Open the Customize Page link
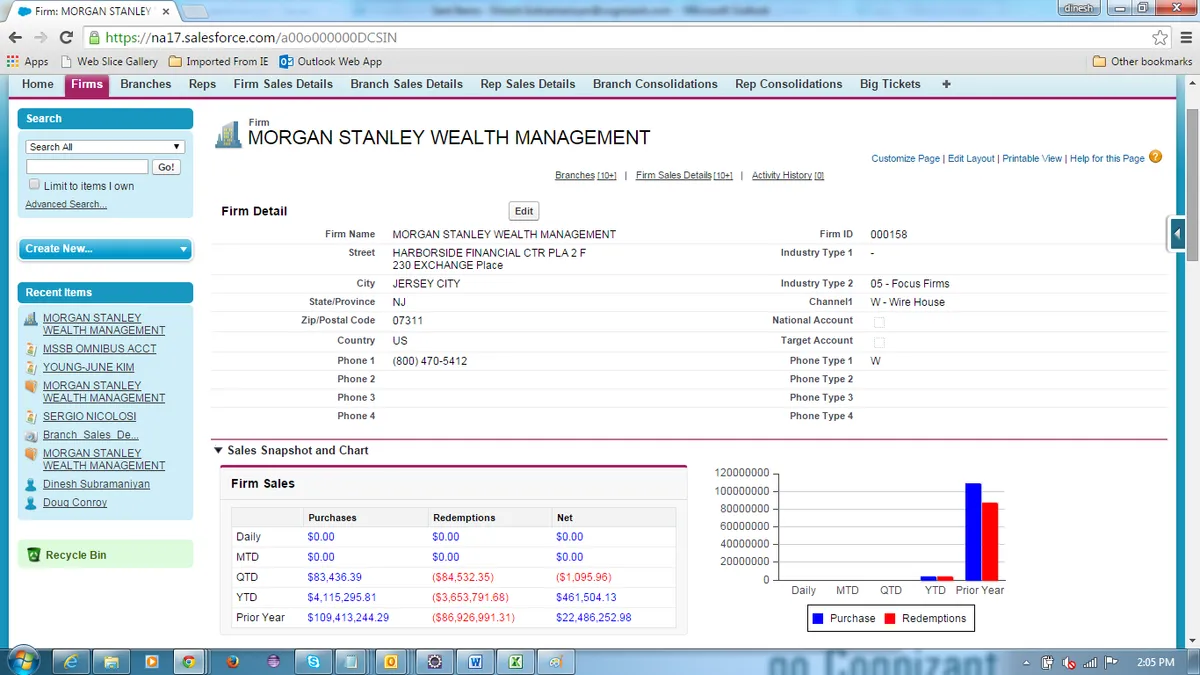The width and height of the screenshot is (1200, 675). click(x=906, y=159)
